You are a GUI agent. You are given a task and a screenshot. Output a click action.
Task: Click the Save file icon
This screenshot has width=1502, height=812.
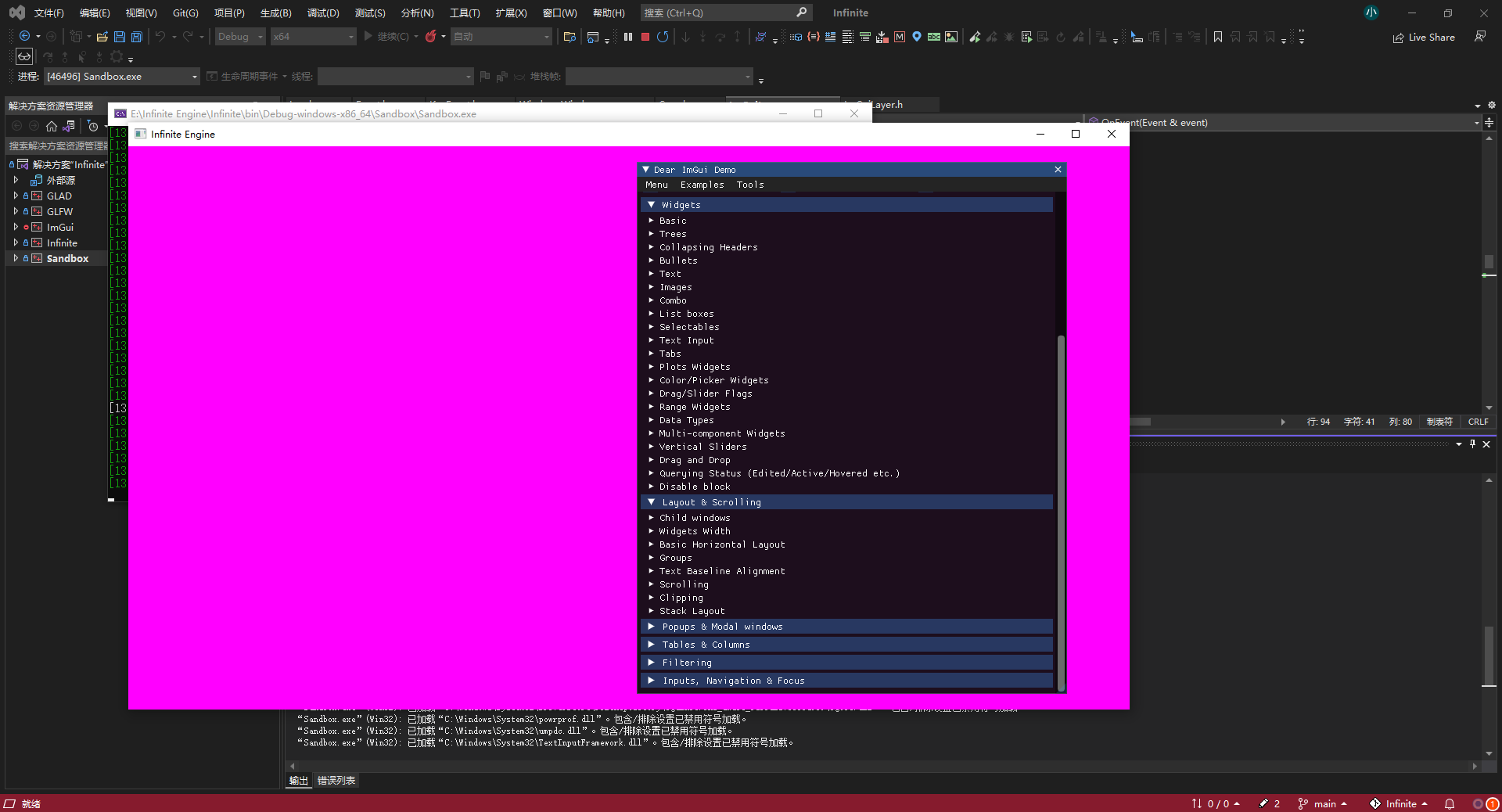tap(120, 37)
